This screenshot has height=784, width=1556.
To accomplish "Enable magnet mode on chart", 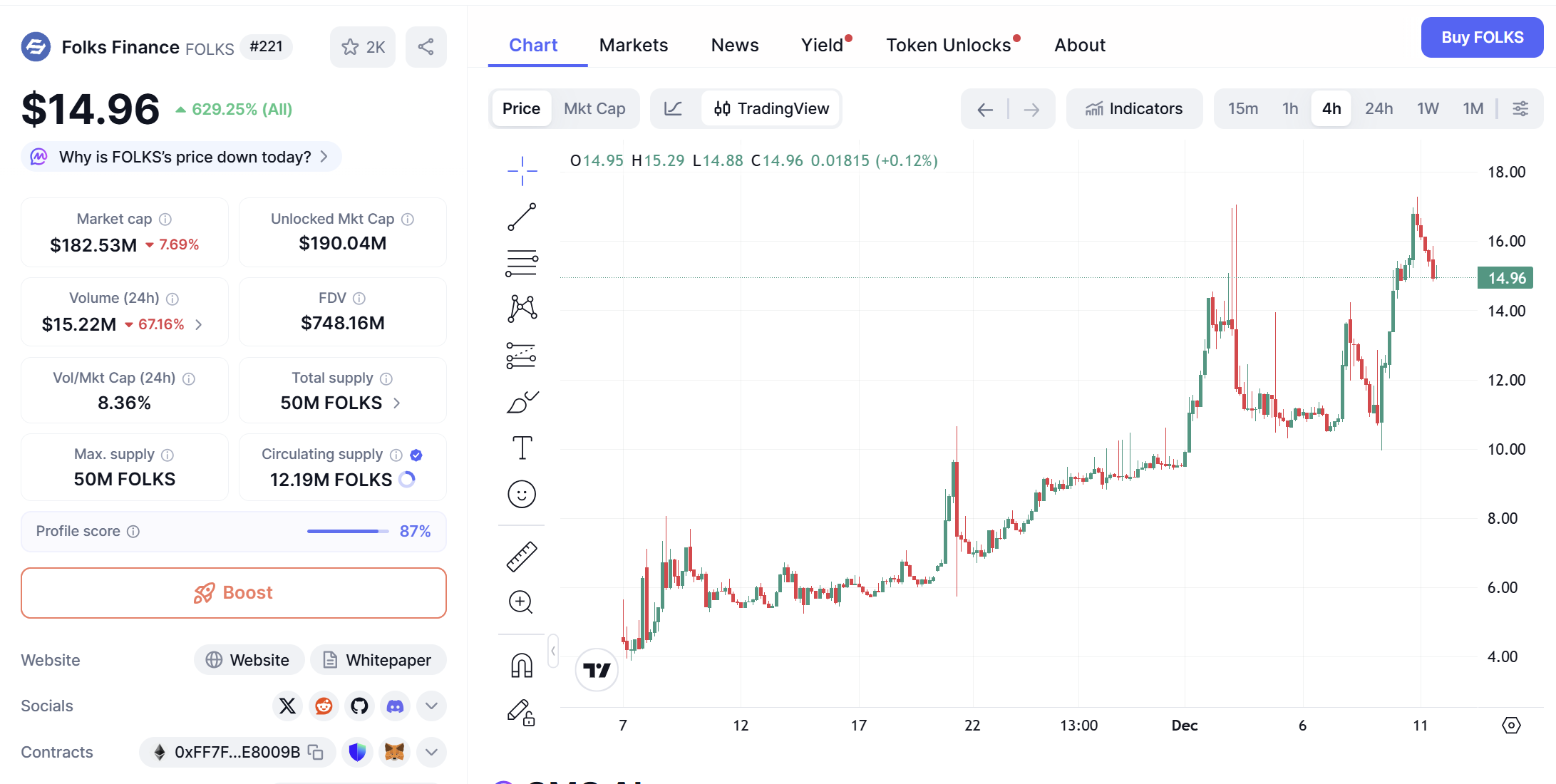I will [x=522, y=666].
